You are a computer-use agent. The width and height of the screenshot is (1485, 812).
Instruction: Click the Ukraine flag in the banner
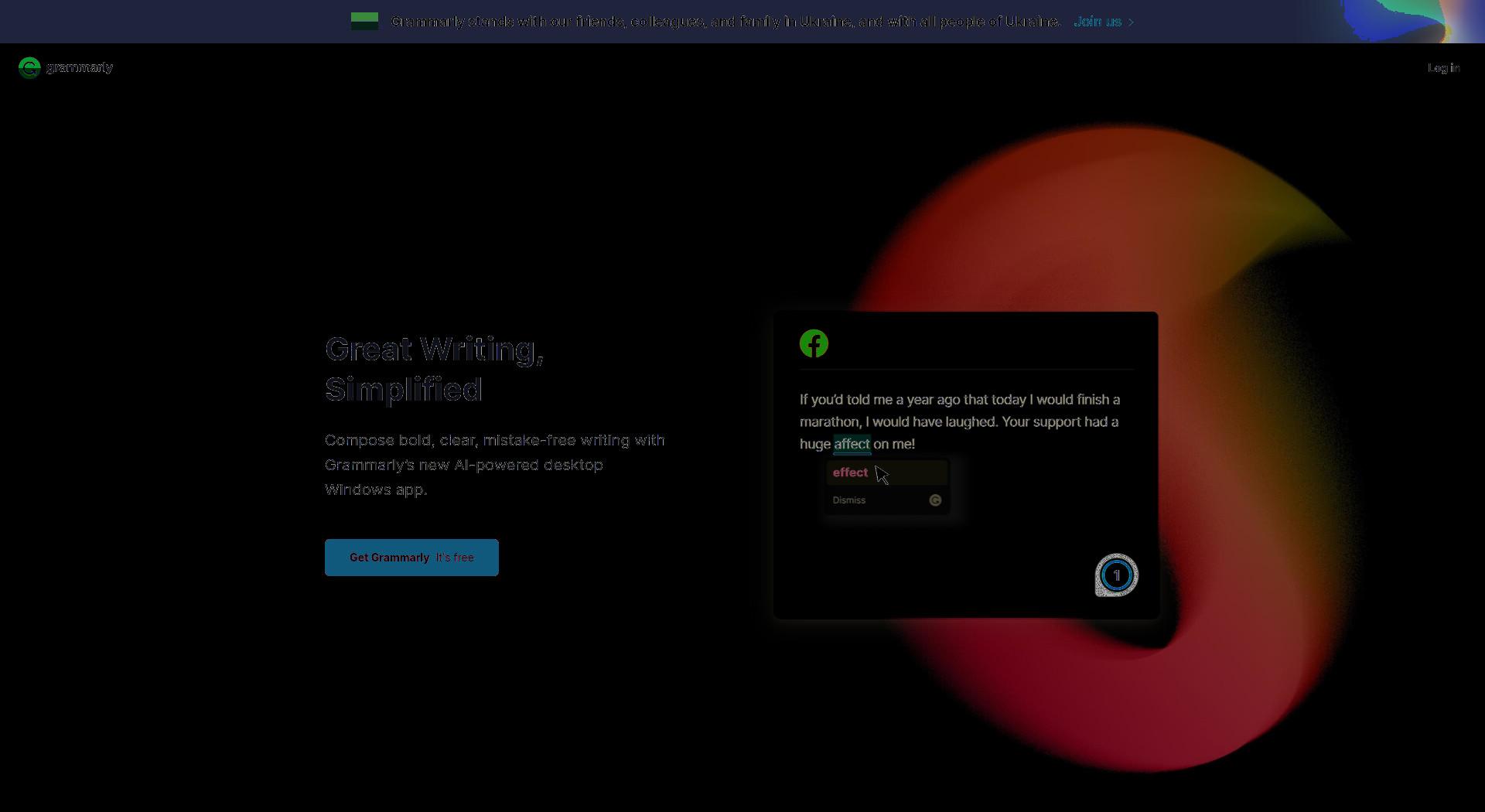364,22
